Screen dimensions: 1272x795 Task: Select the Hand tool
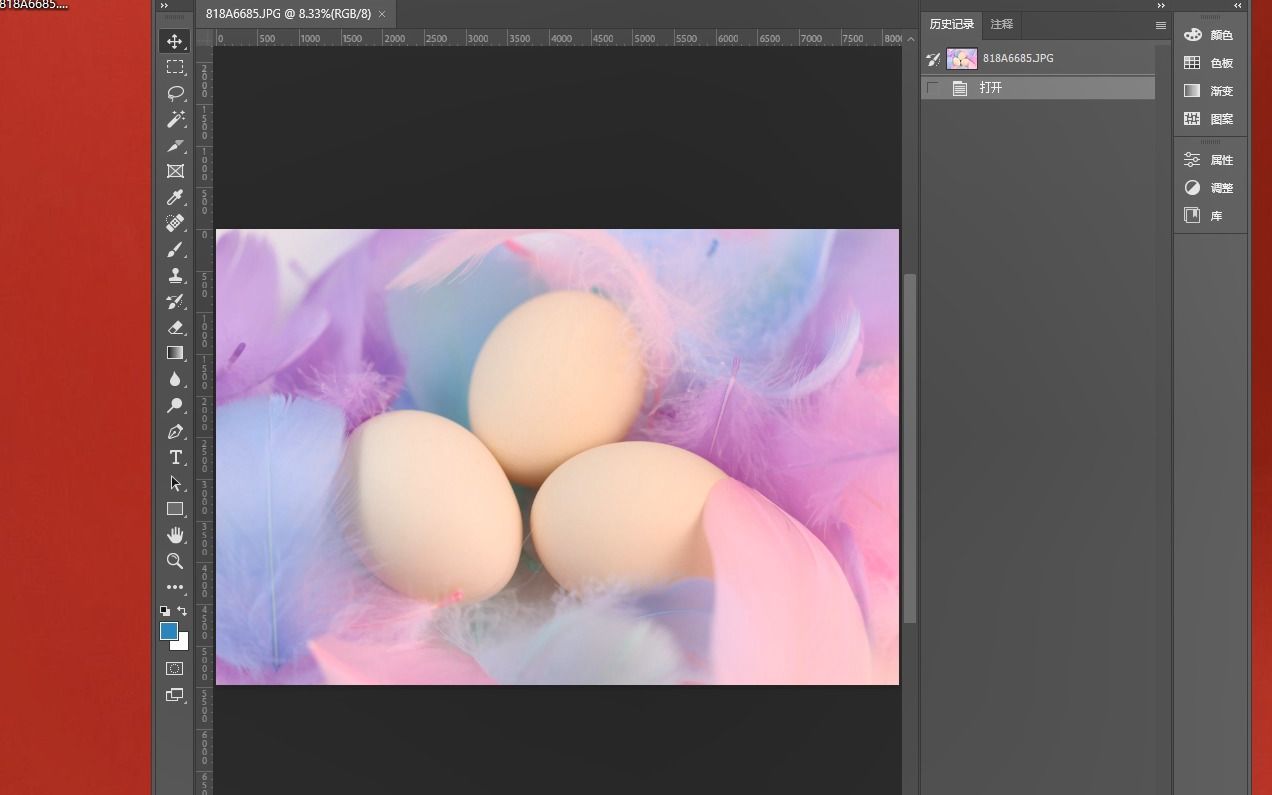(x=175, y=535)
